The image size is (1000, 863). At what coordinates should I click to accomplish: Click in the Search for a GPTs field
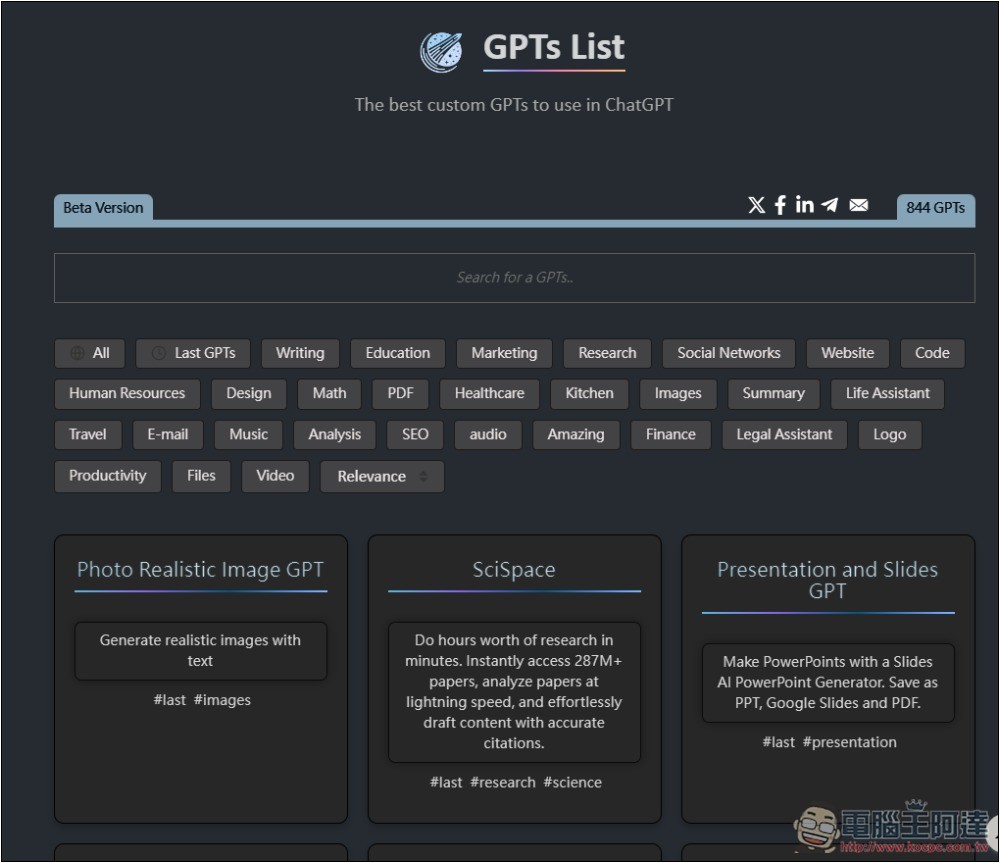514,278
